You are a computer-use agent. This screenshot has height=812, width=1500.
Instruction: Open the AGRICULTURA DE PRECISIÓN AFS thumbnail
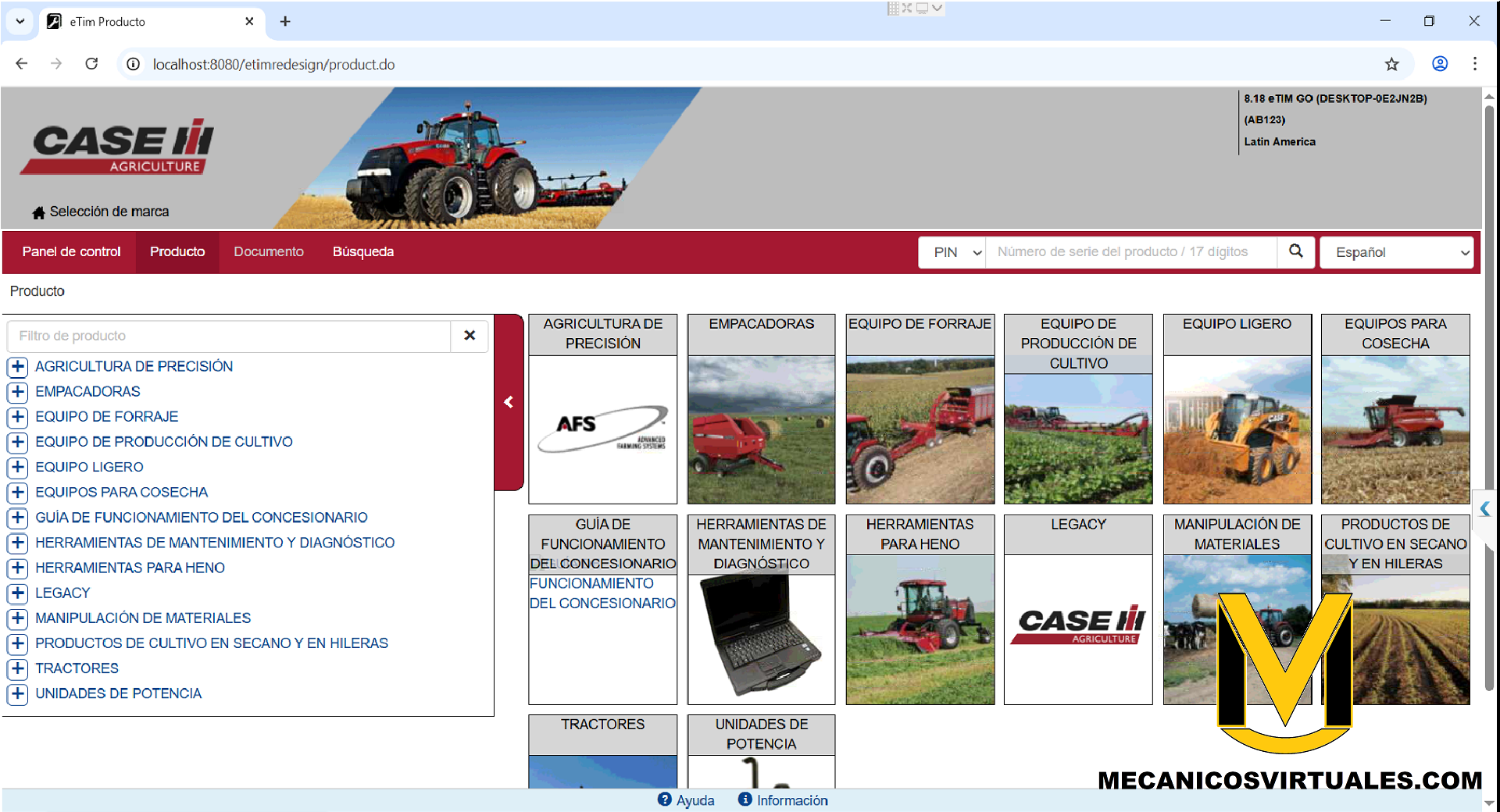[x=602, y=429]
